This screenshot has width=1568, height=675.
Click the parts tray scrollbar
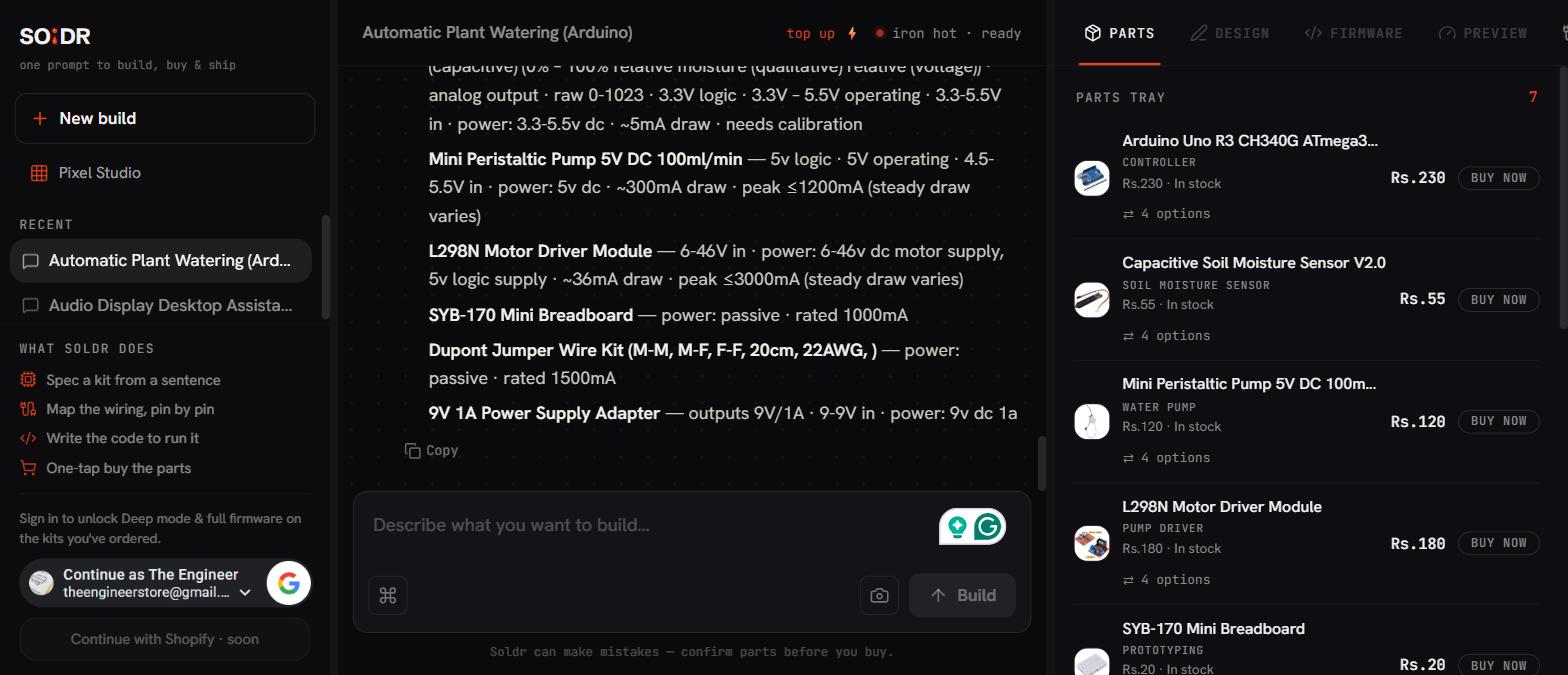(x=1563, y=198)
